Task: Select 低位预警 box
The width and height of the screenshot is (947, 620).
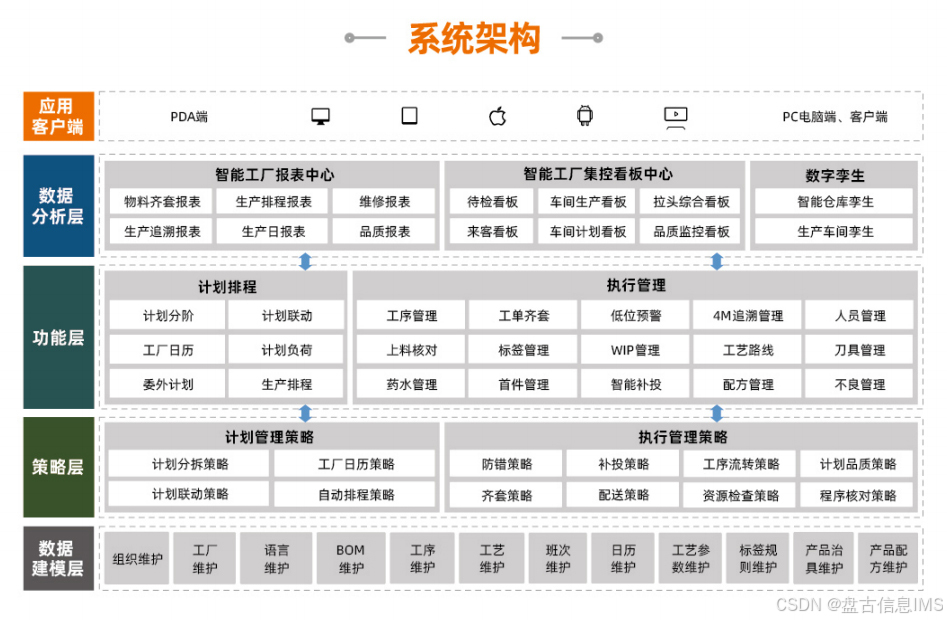Action: tap(635, 316)
